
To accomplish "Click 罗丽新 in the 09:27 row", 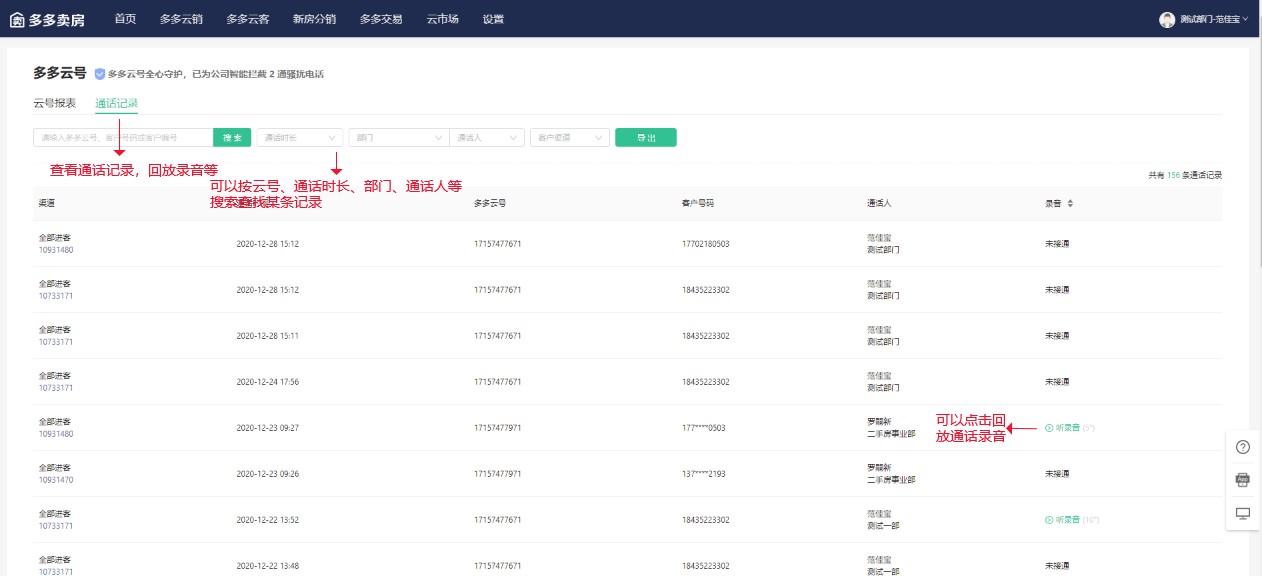I will (x=879, y=422).
